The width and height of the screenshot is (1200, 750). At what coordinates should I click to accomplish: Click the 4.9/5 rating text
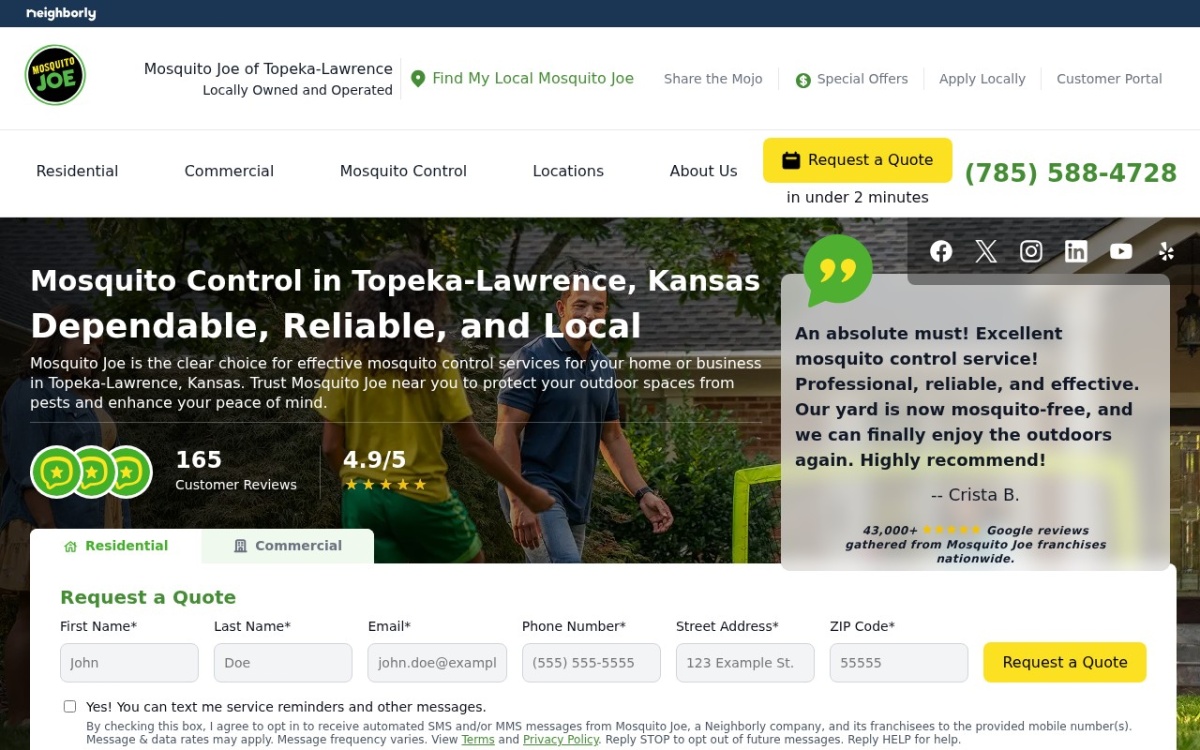374,460
